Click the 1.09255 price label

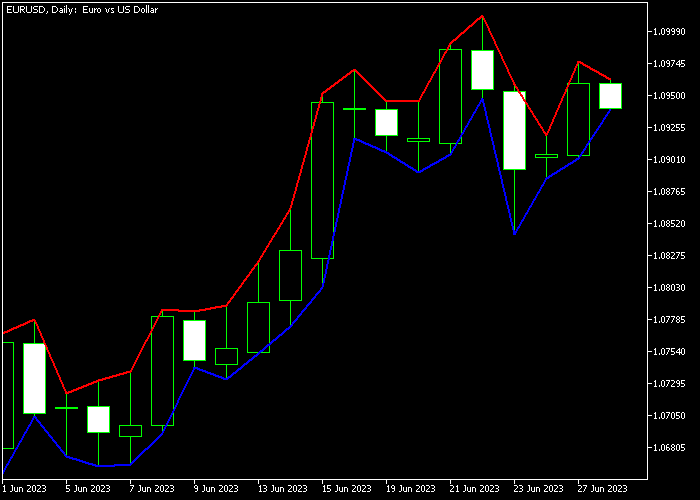click(x=669, y=128)
